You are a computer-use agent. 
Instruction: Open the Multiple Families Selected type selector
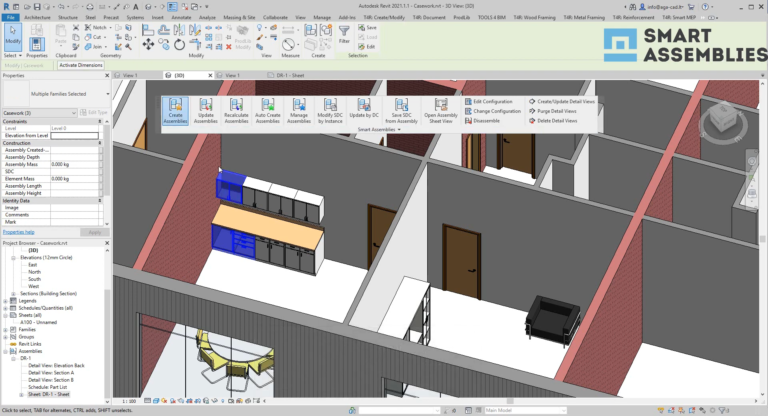pyautogui.click(x=57, y=94)
